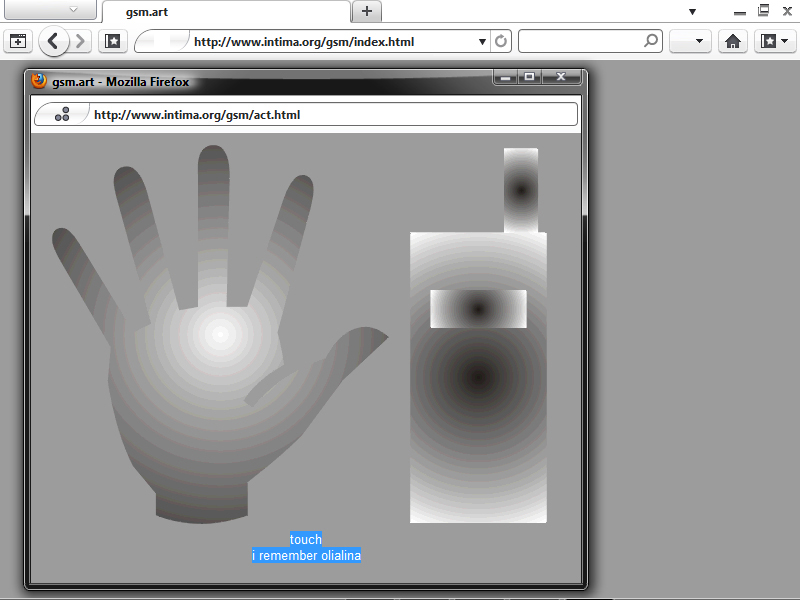
Task: Open dropdown button left of home icon
Action: 689,42
